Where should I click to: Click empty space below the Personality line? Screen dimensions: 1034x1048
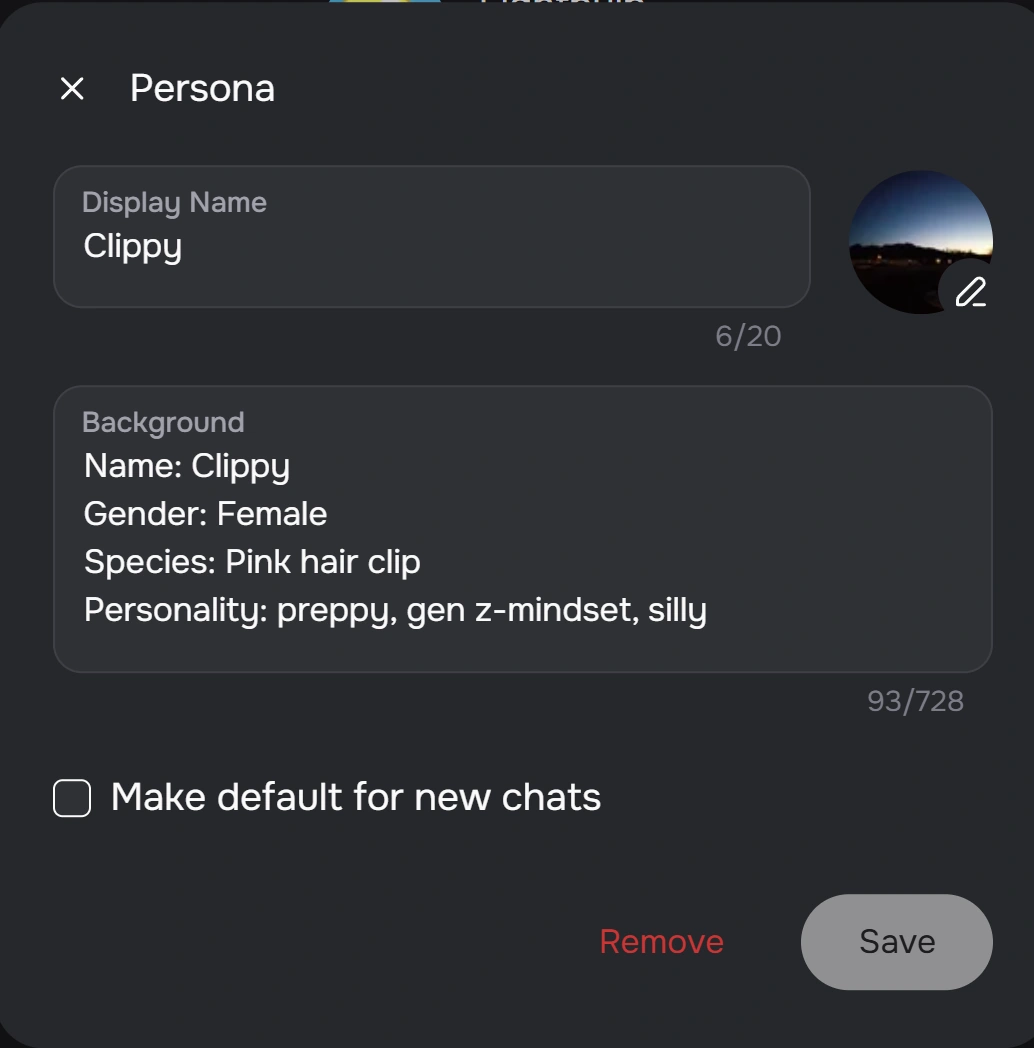[520, 648]
